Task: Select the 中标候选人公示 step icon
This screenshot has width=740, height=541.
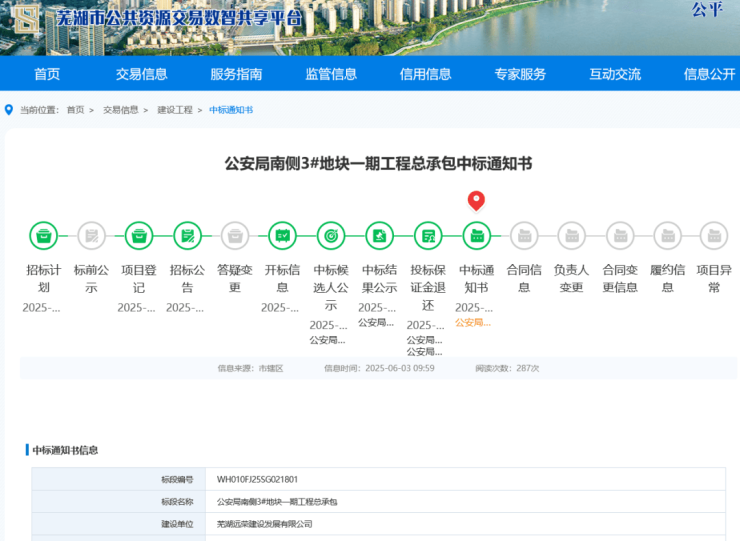Action: 331,236
